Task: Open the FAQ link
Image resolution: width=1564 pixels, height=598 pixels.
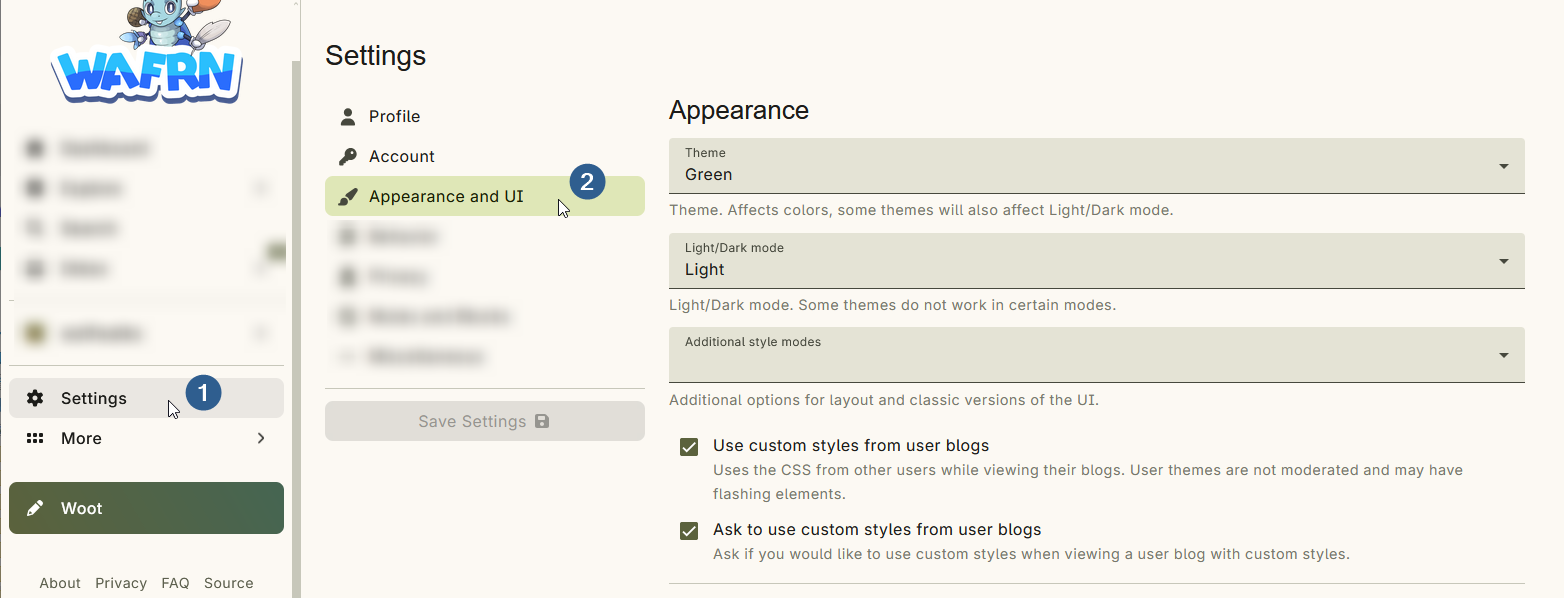Action: tap(175, 583)
